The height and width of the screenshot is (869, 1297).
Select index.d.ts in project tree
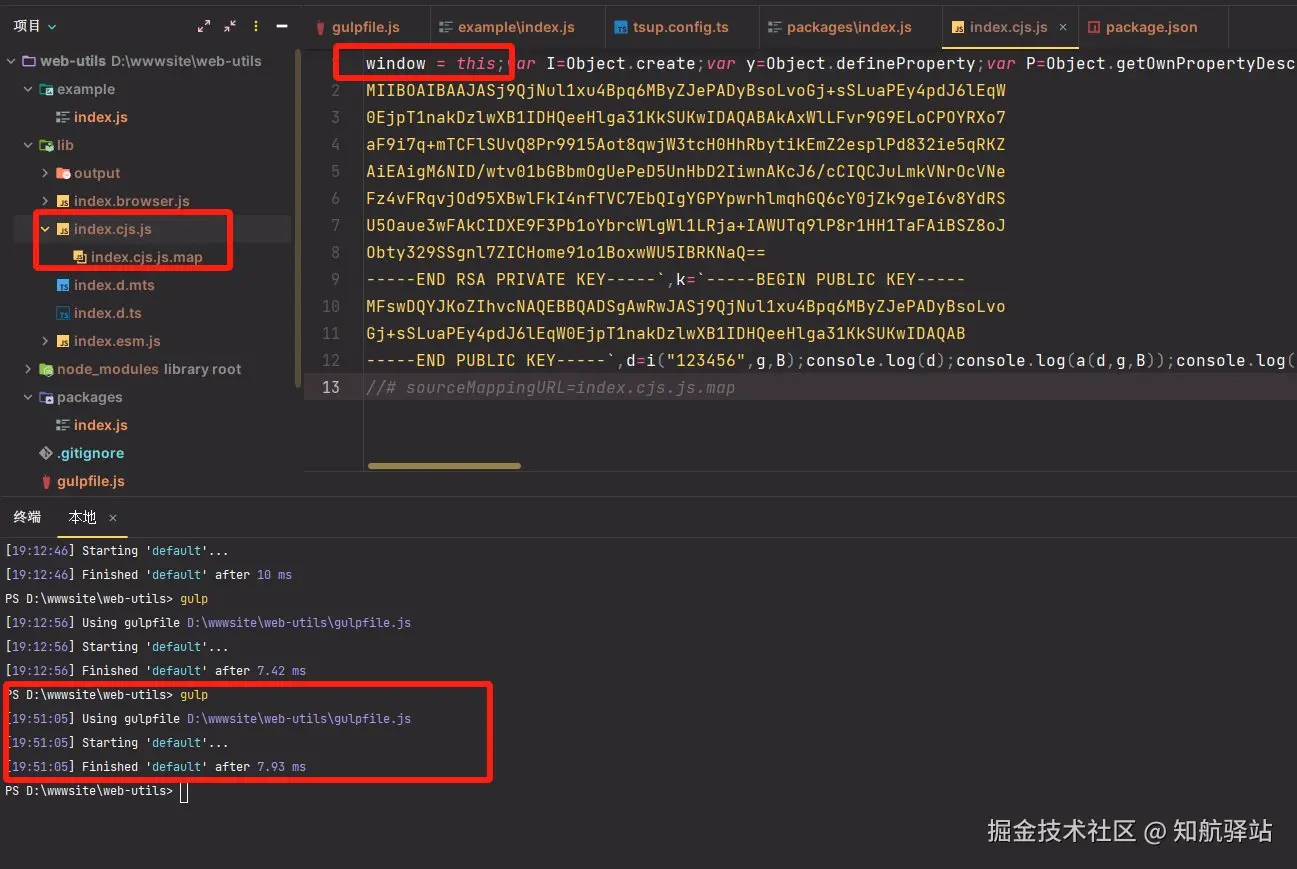[x=107, y=313]
